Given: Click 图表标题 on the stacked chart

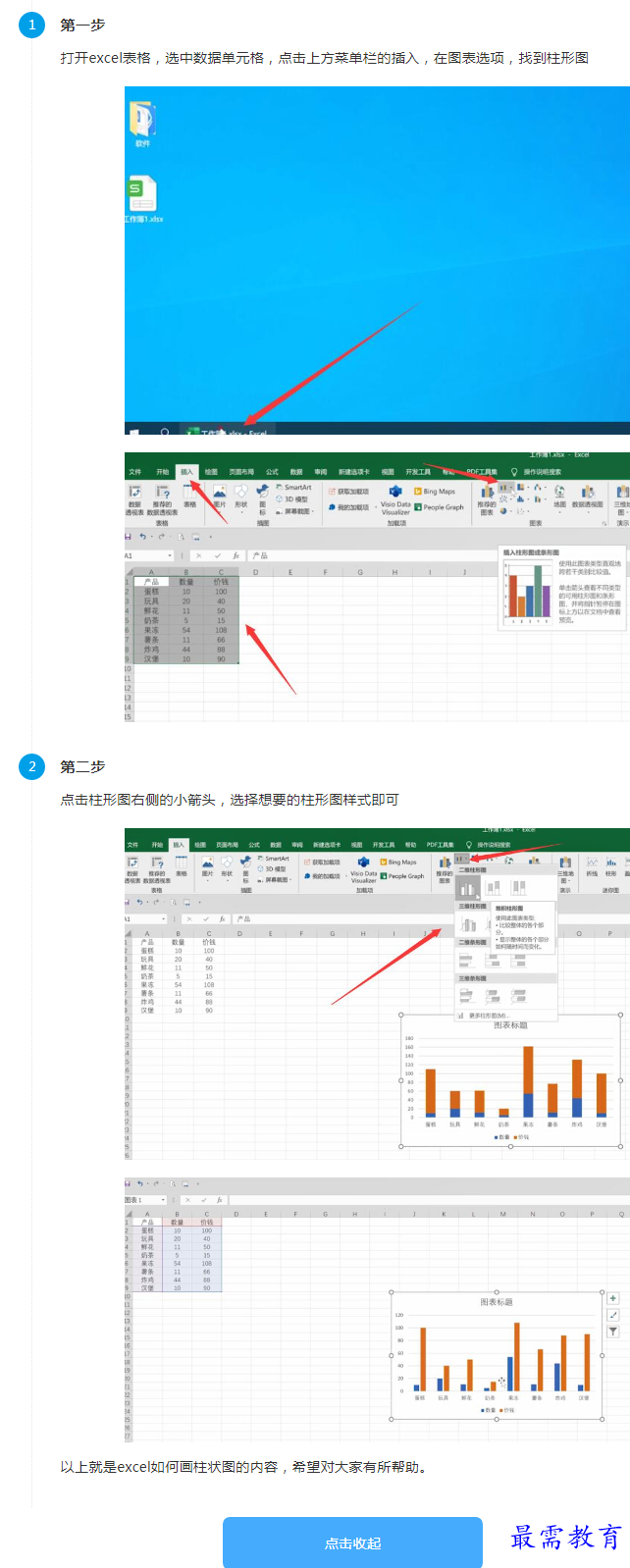Looking at the screenshot, I should click(x=510, y=1024).
